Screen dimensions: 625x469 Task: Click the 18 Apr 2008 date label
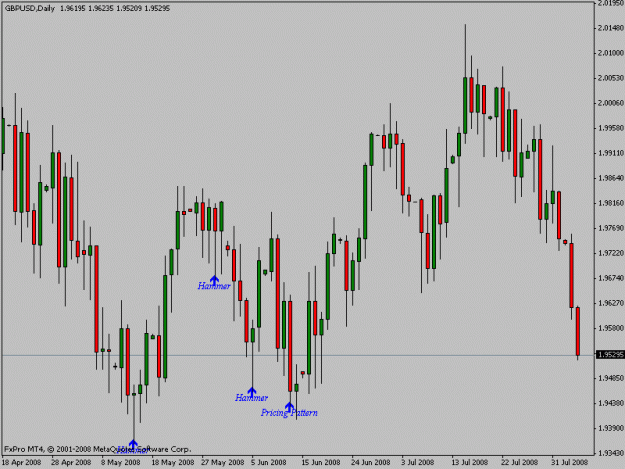pos(22,462)
